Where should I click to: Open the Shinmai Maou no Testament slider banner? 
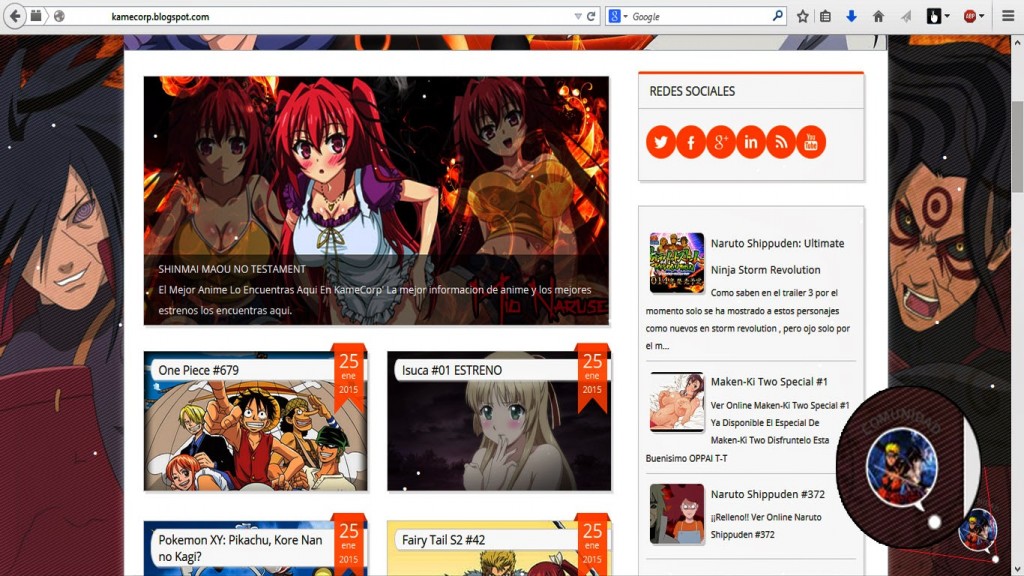point(376,200)
